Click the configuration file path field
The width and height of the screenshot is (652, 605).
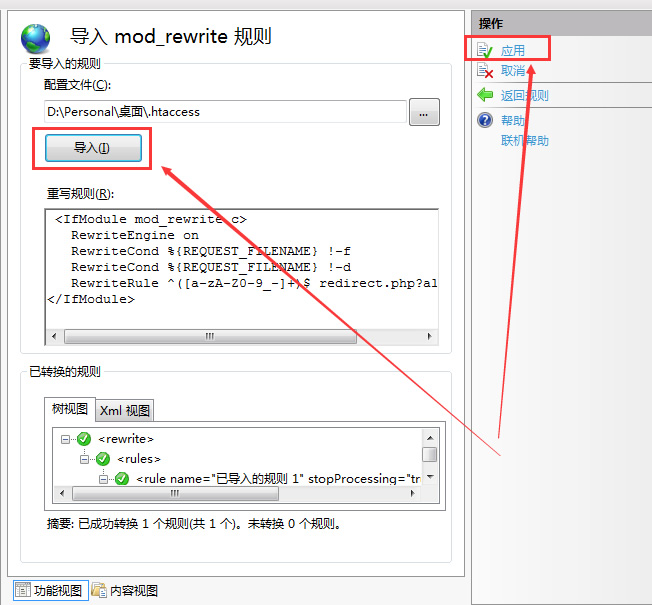pyautogui.click(x=225, y=112)
